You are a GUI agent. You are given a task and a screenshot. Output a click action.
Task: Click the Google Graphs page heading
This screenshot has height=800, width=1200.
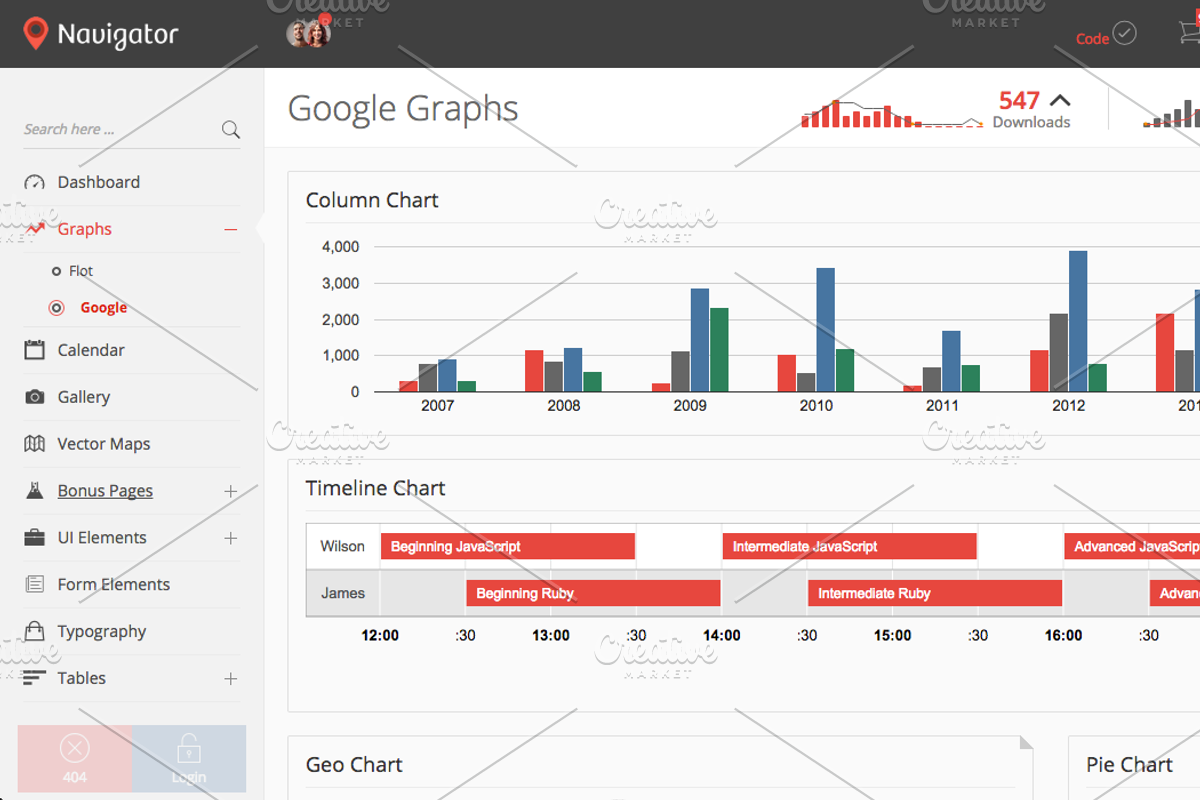coord(403,108)
